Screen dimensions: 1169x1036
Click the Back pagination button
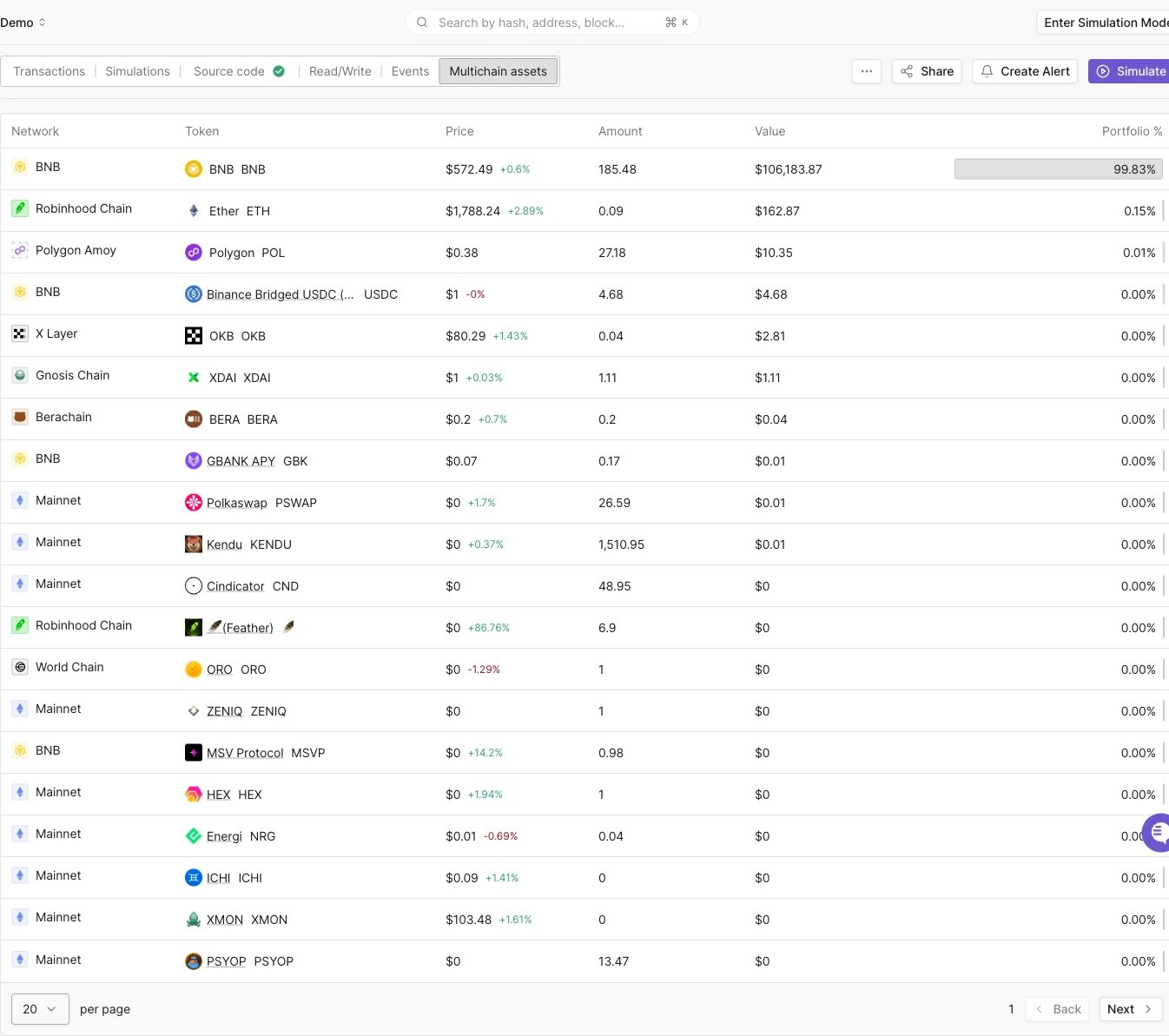click(x=1057, y=1009)
